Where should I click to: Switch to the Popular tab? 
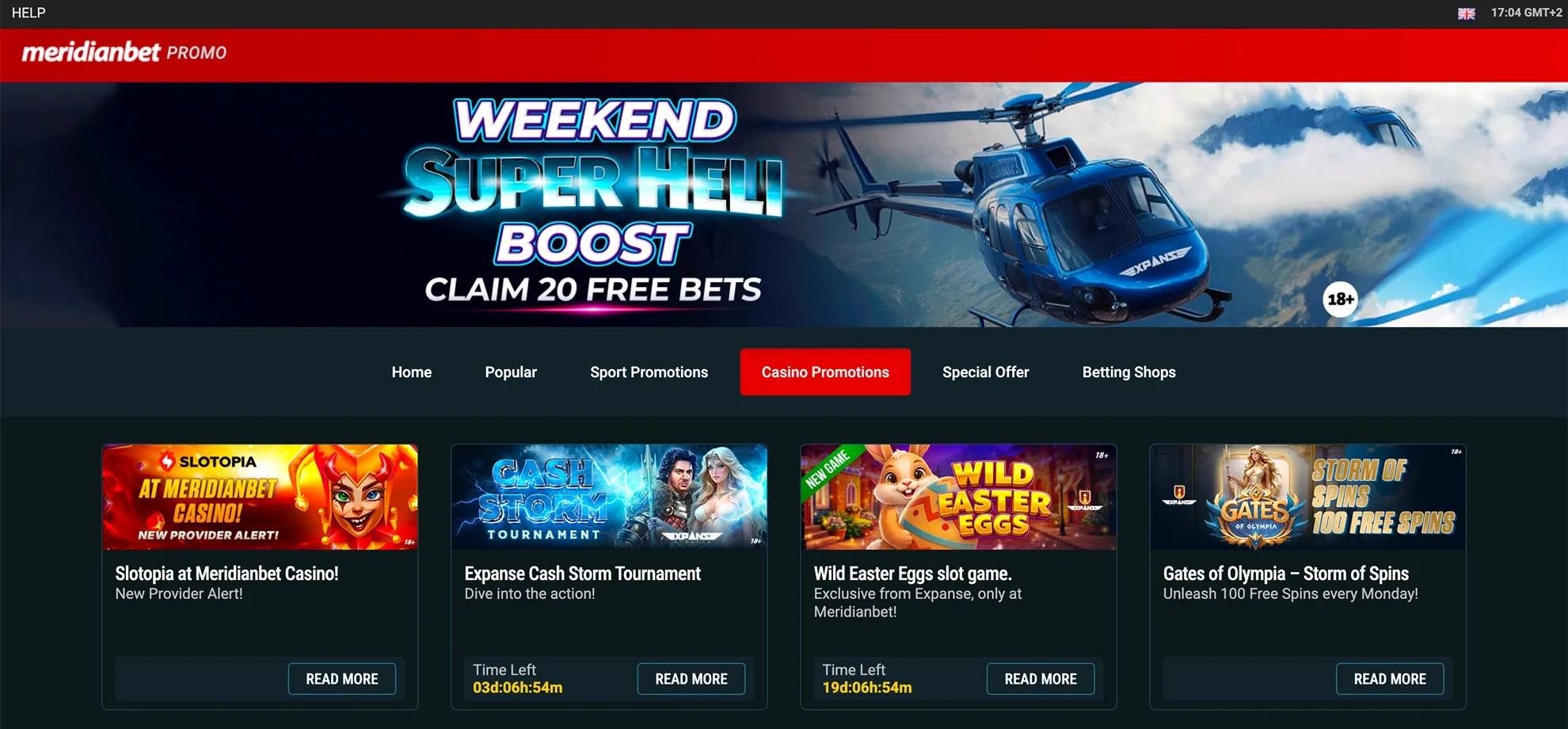point(511,372)
